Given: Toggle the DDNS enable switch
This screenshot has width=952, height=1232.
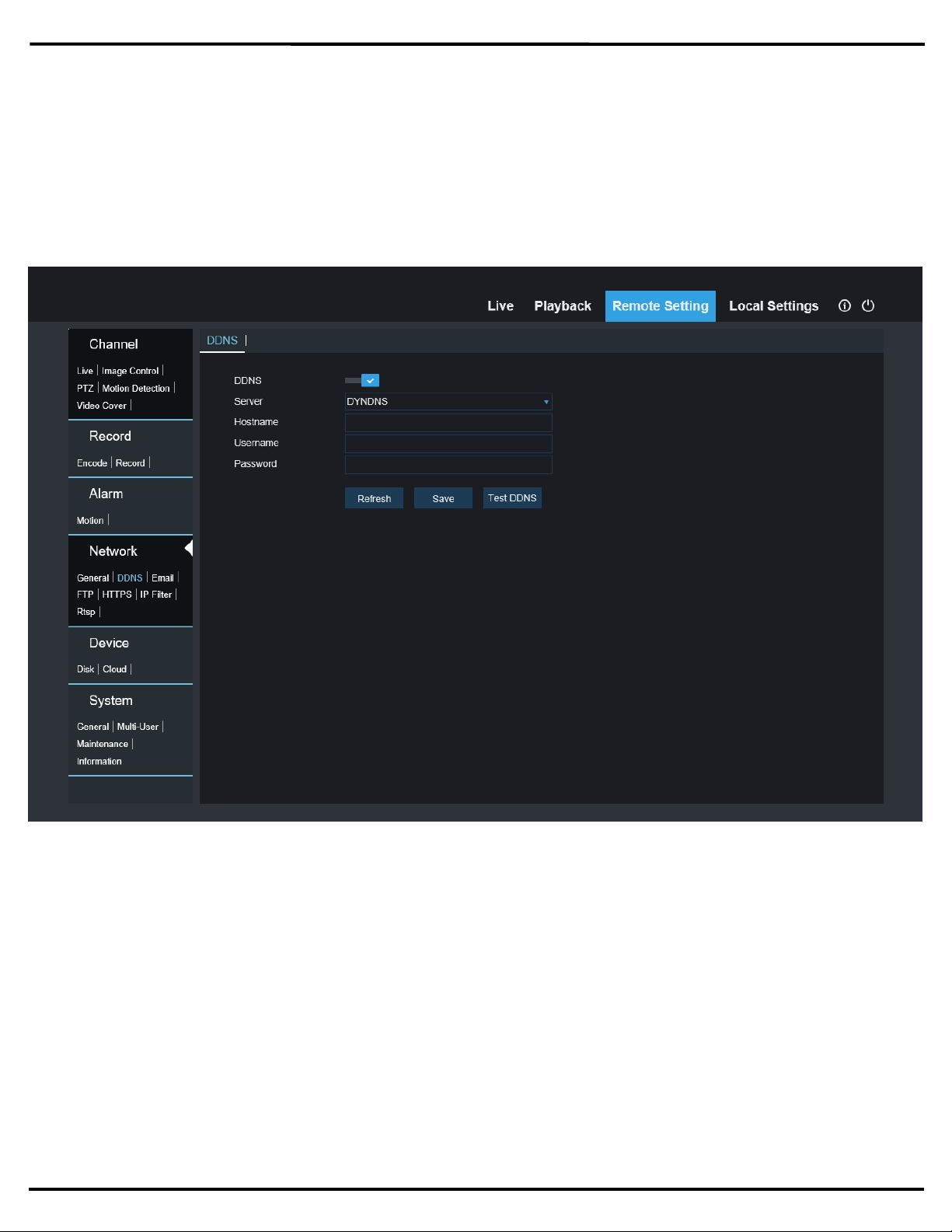Looking at the screenshot, I should [362, 381].
